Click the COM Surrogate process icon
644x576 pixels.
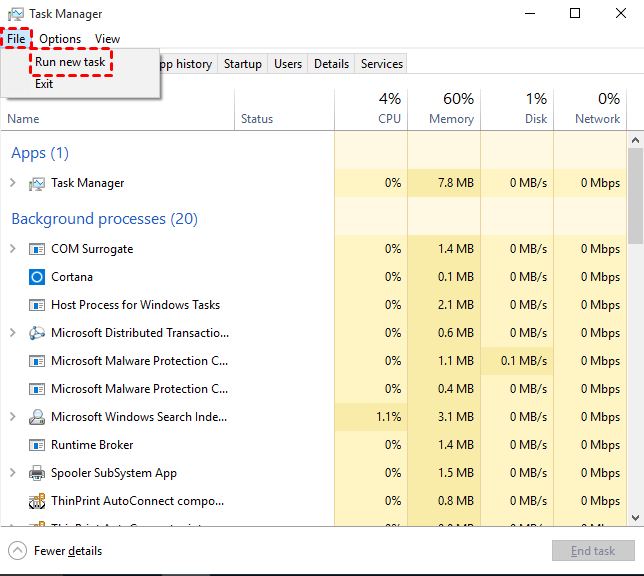(x=37, y=249)
